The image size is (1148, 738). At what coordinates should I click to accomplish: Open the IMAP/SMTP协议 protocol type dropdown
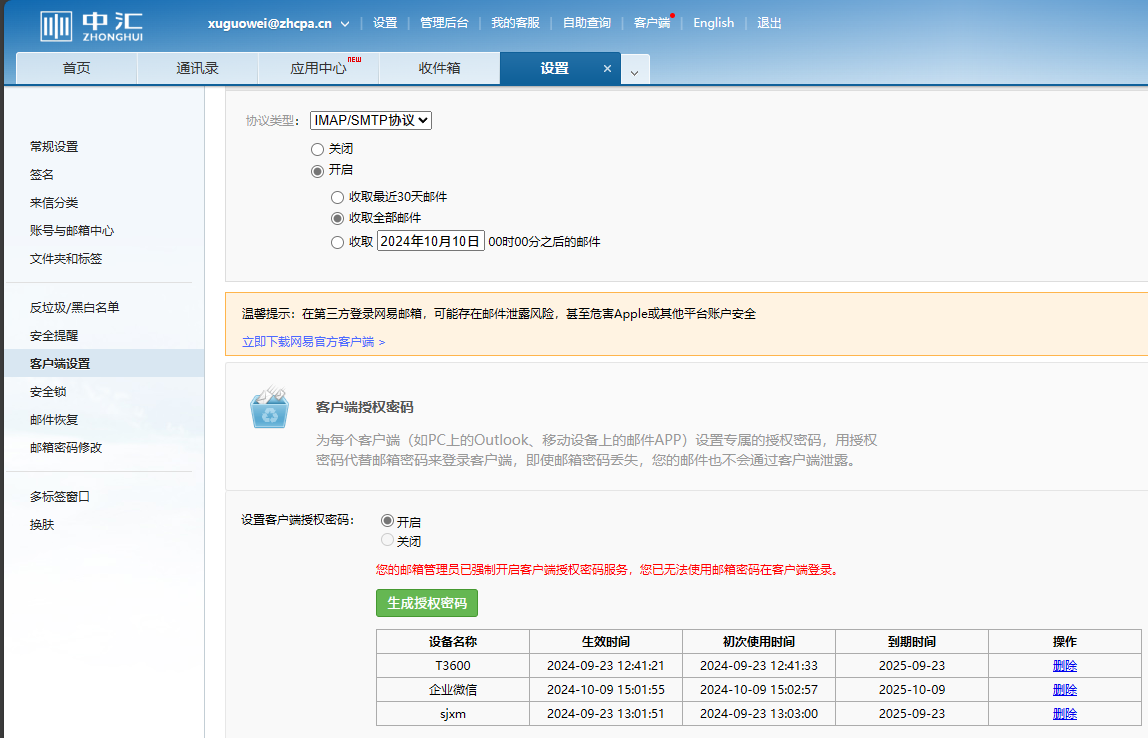(371, 120)
